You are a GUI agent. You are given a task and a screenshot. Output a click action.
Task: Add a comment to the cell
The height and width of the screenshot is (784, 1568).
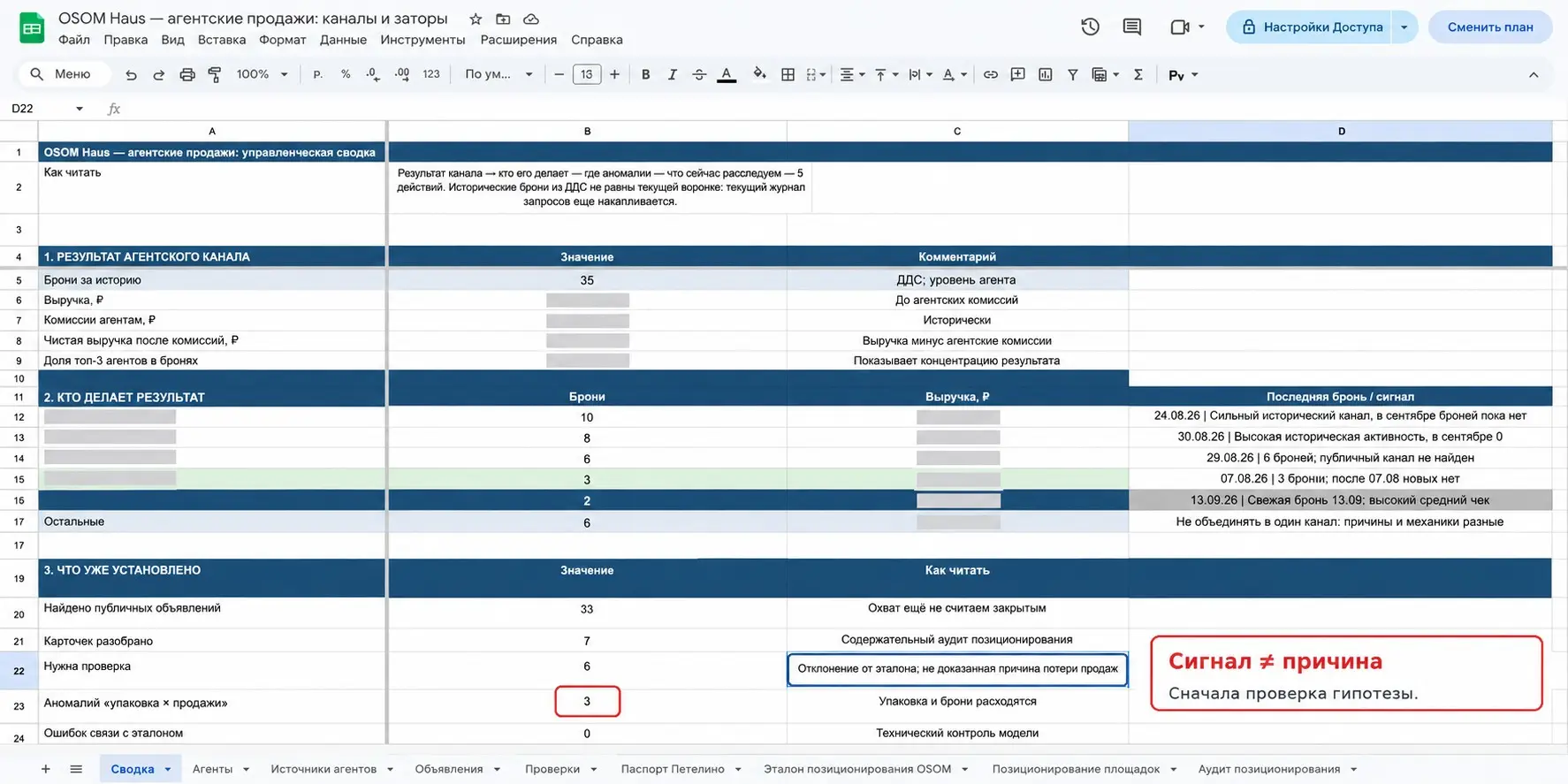pos(1018,75)
